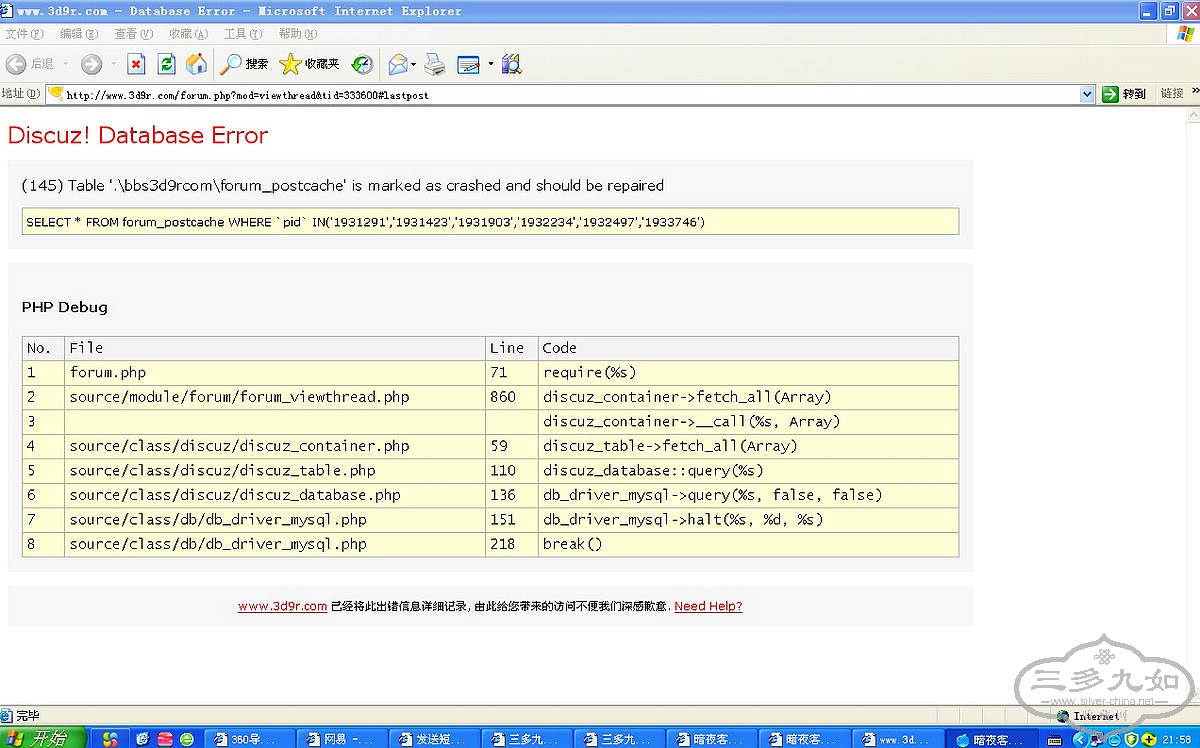This screenshot has height=748, width=1200.
Task: Follow the www.3d9r.com link
Action: click(282, 606)
